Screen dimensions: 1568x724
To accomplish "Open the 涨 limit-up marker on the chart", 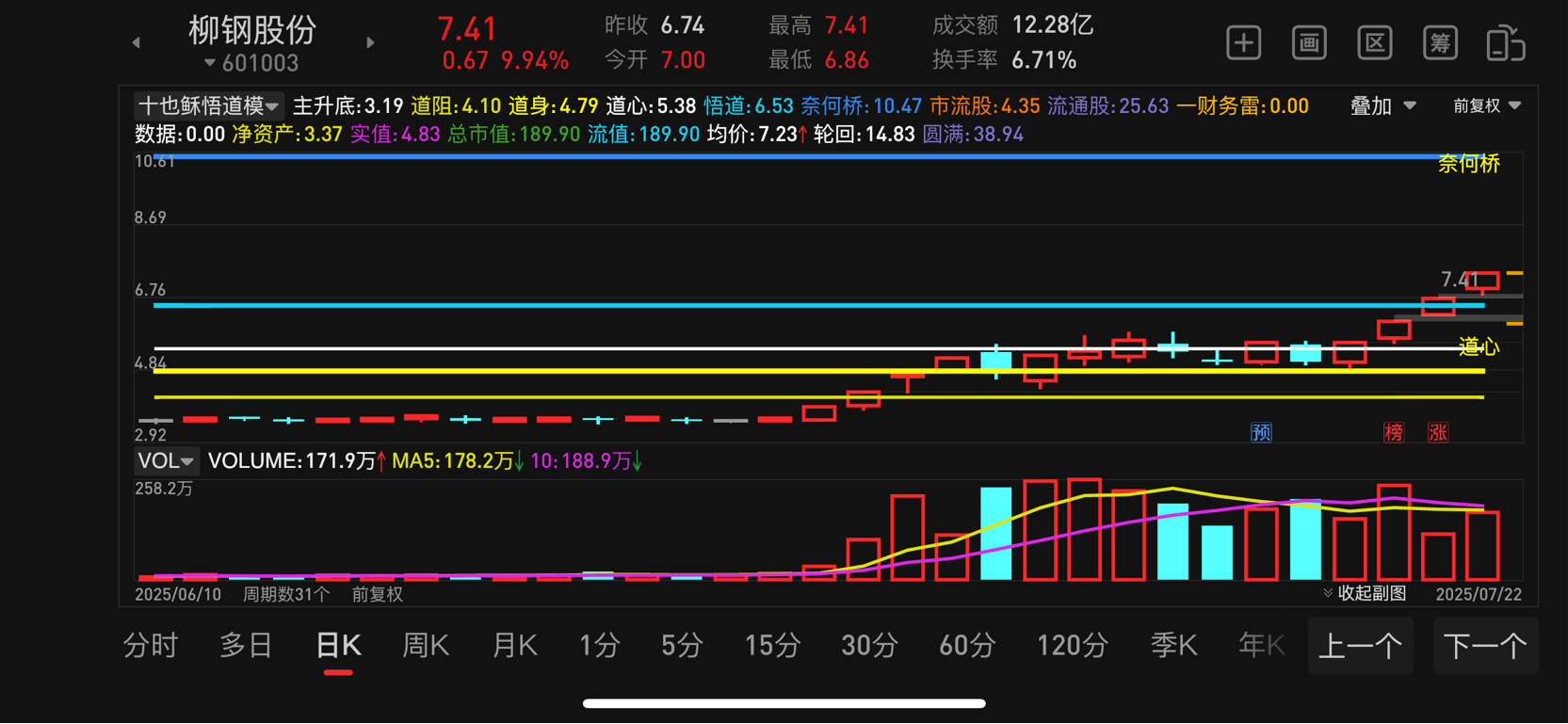I will pos(1438,432).
